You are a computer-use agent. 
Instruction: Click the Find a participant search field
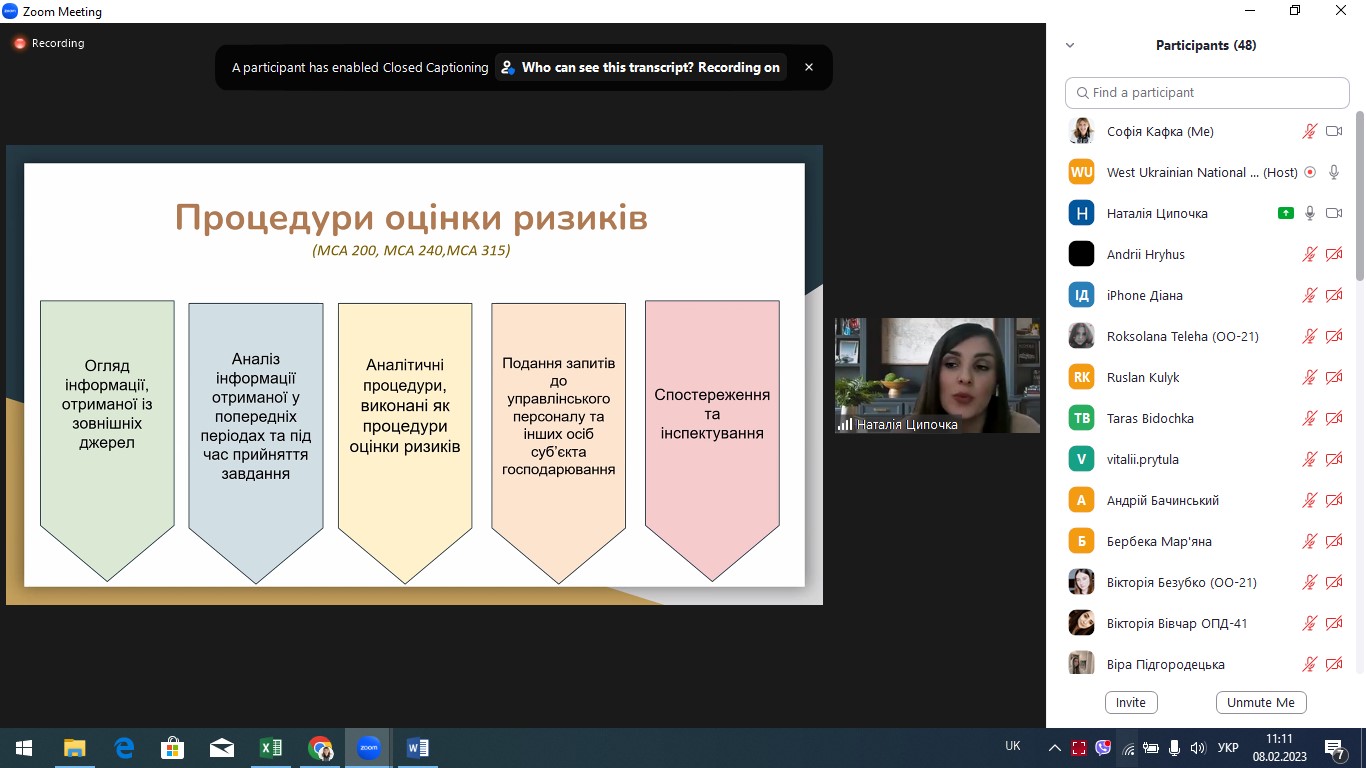coord(1206,92)
